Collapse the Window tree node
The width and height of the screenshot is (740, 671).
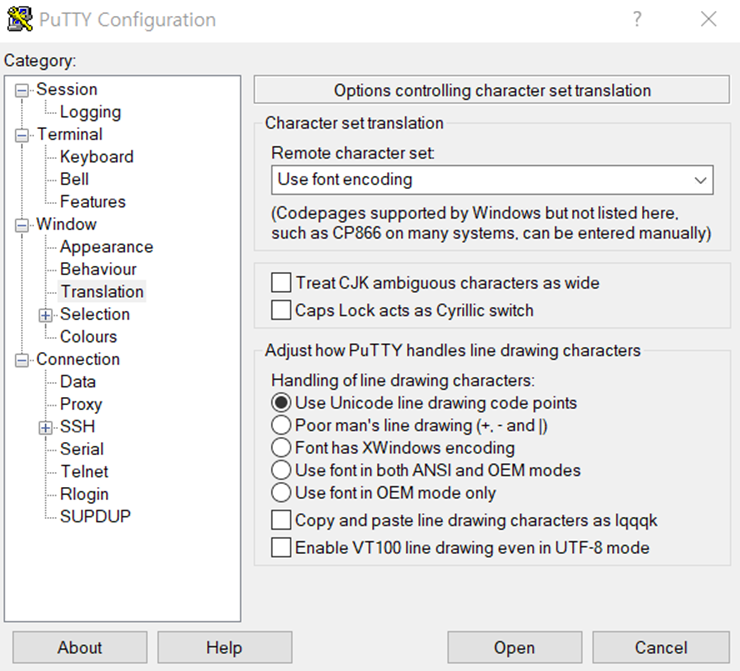[22, 225]
